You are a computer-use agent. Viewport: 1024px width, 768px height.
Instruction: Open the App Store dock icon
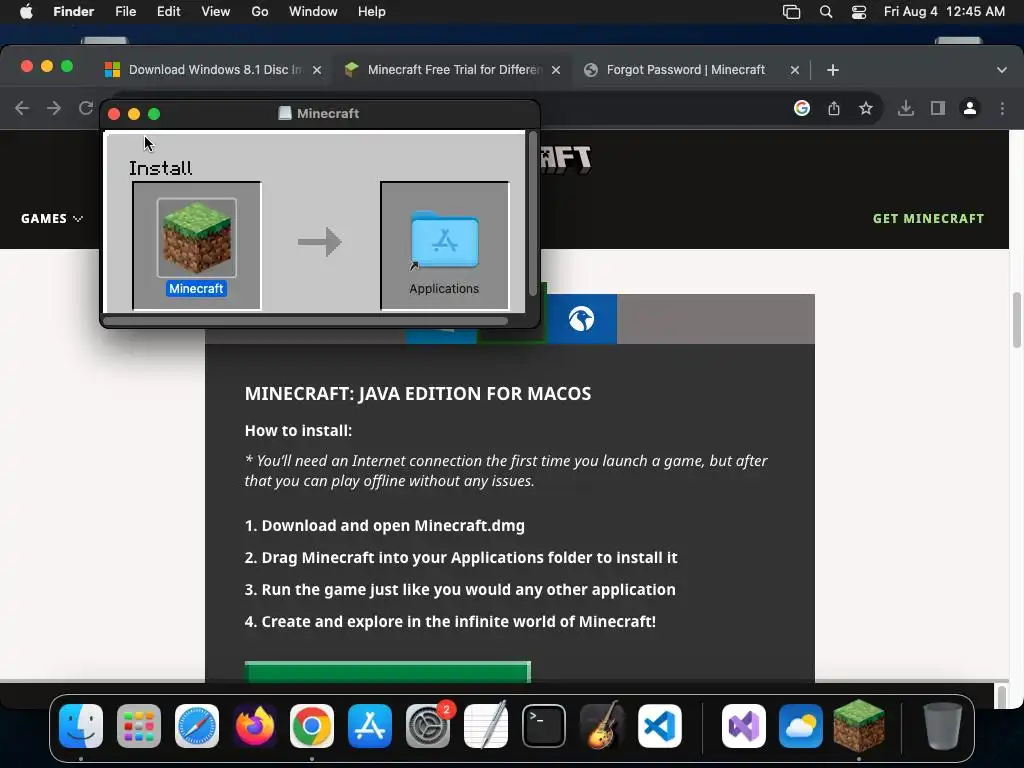(370, 726)
